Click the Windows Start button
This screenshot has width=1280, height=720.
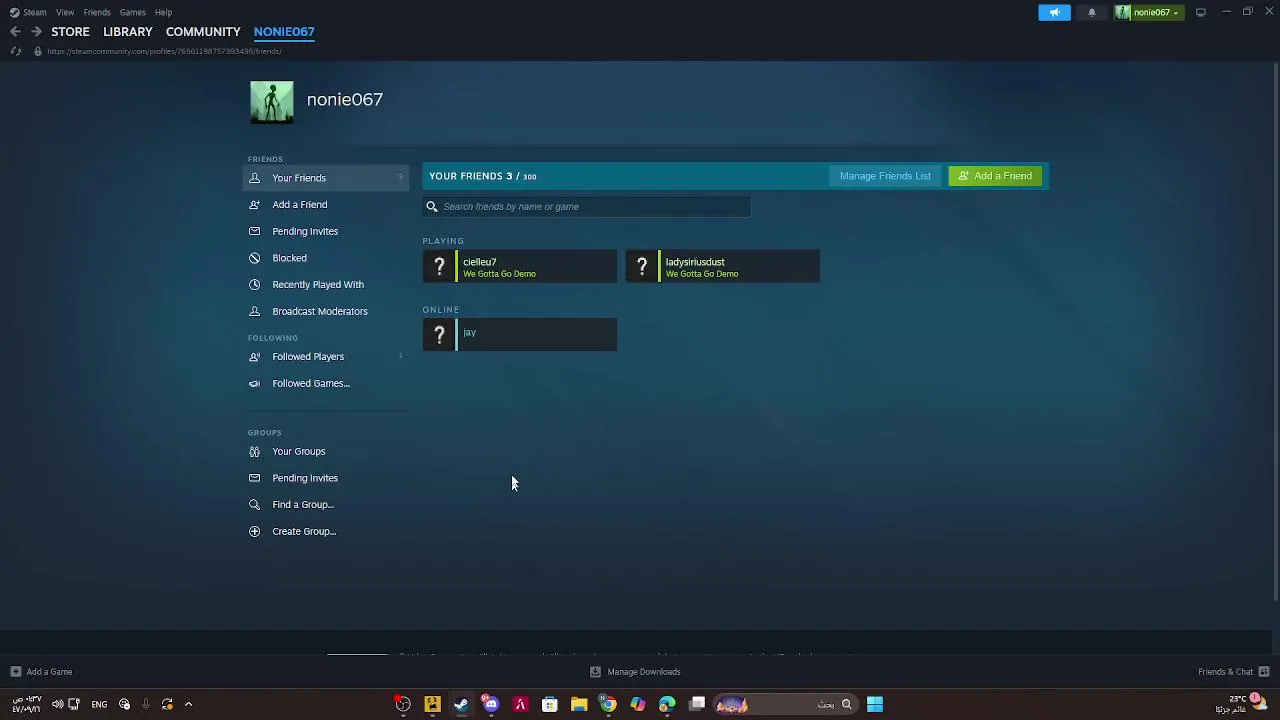tap(875, 705)
